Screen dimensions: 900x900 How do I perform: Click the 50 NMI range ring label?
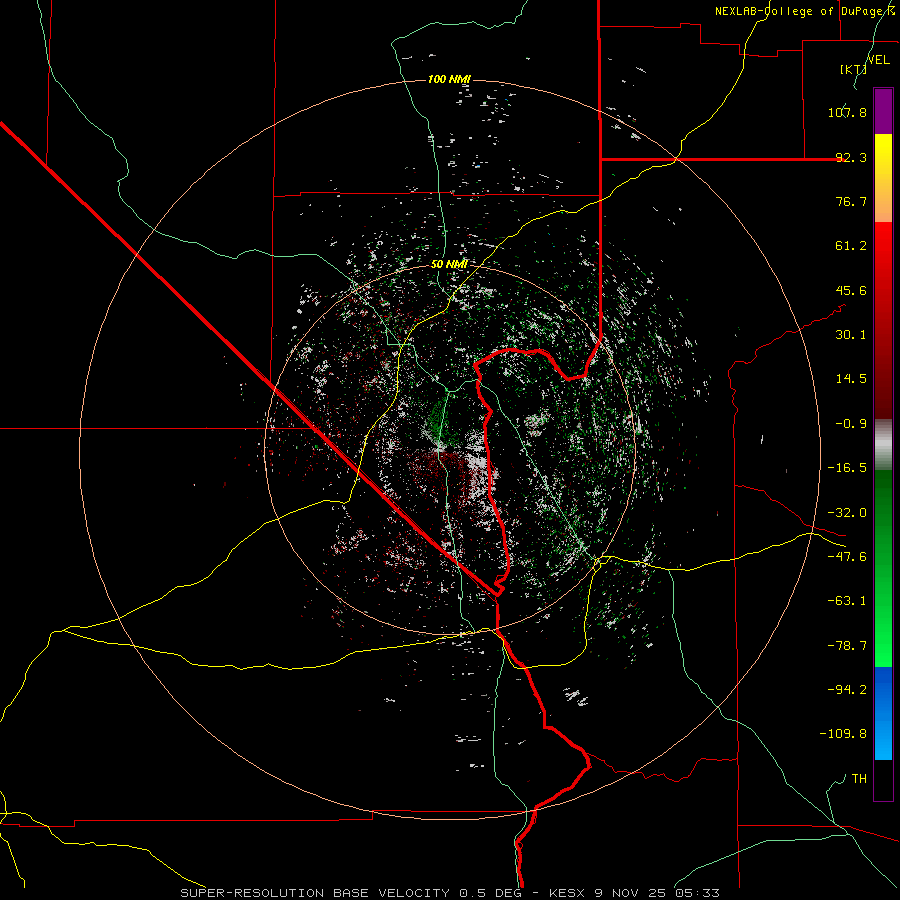pyautogui.click(x=449, y=264)
